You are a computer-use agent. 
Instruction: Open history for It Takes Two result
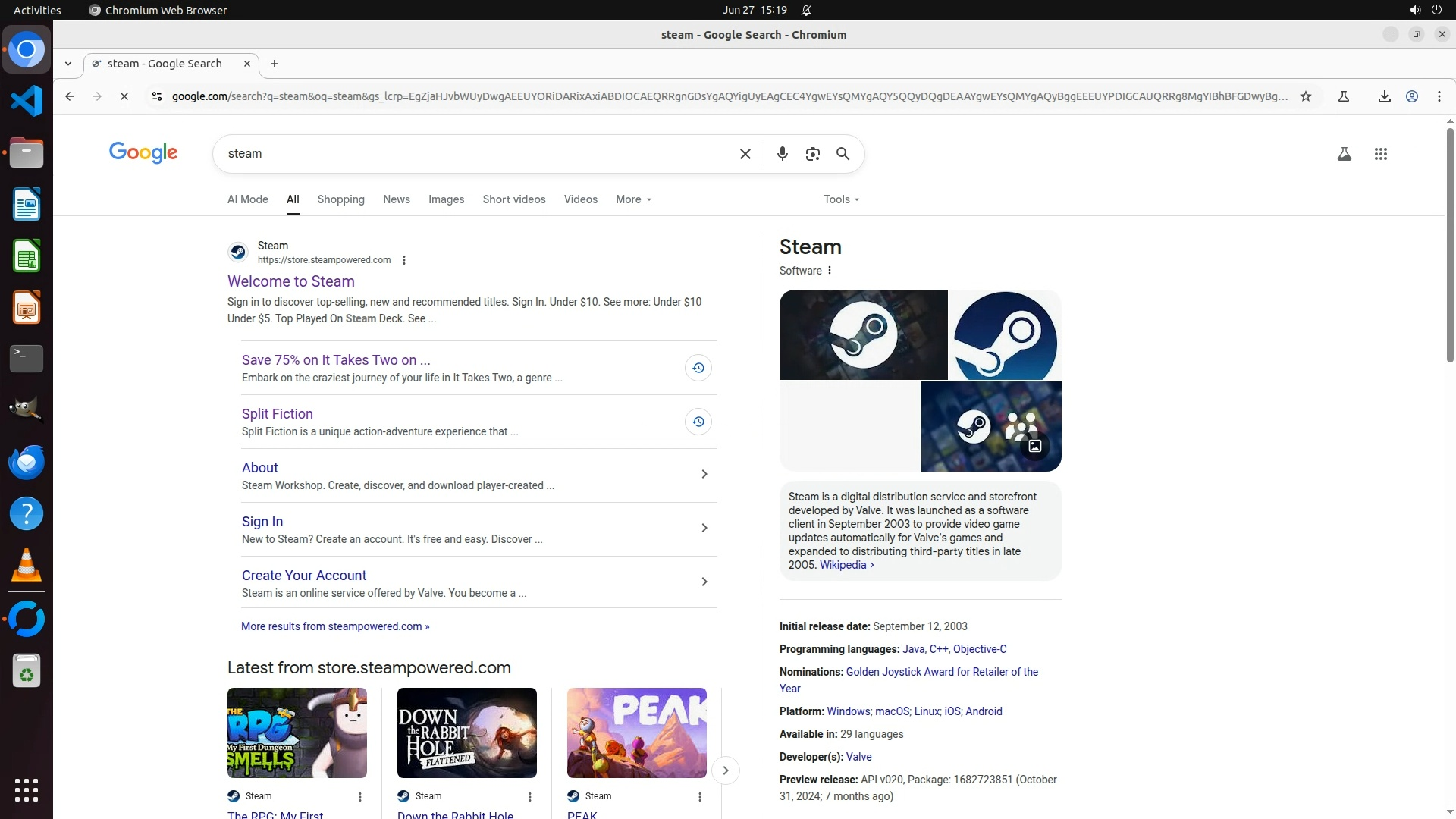698,368
